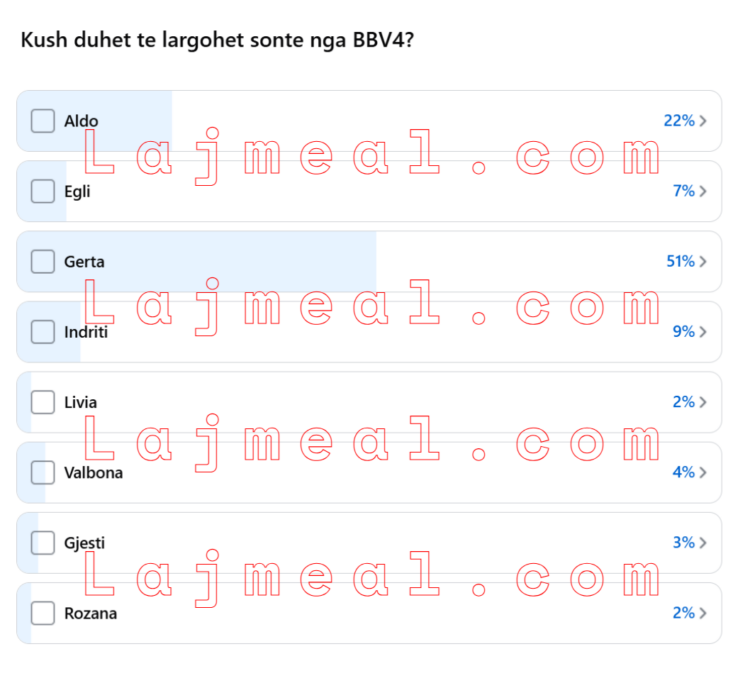Click the 51% result for Gerta
This screenshot has height=688, width=750.
click(680, 261)
